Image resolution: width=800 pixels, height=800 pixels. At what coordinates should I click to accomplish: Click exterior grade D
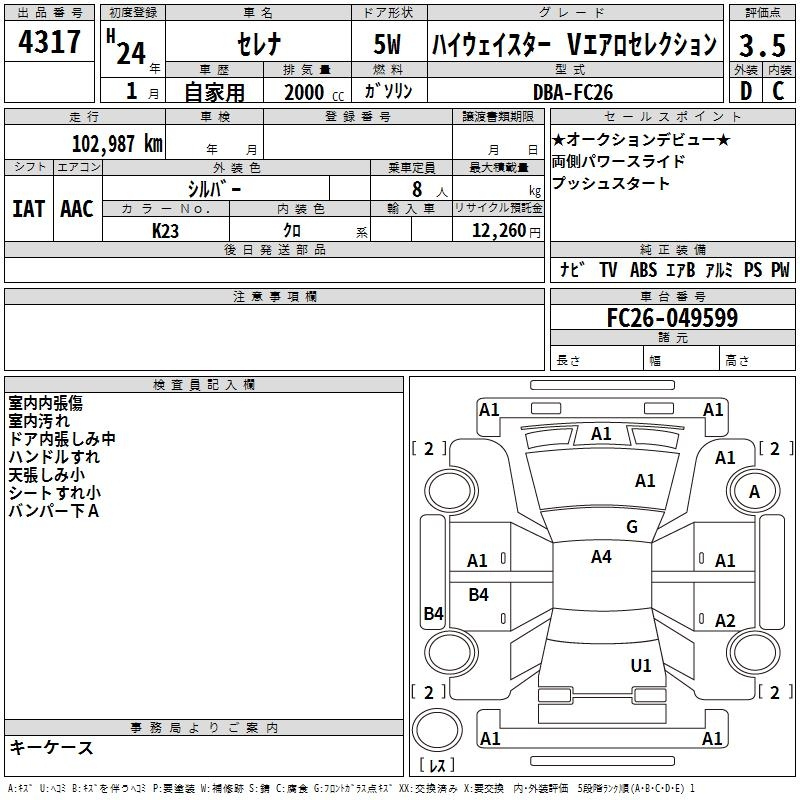pos(746,91)
